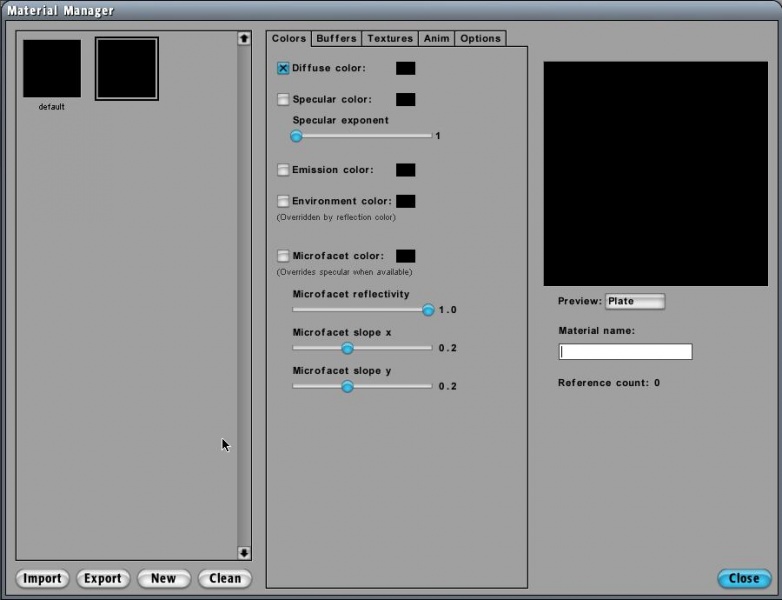This screenshot has width=782, height=600.
Task: Switch to the Textures tab
Action: pyautogui.click(x=390, y=38)
